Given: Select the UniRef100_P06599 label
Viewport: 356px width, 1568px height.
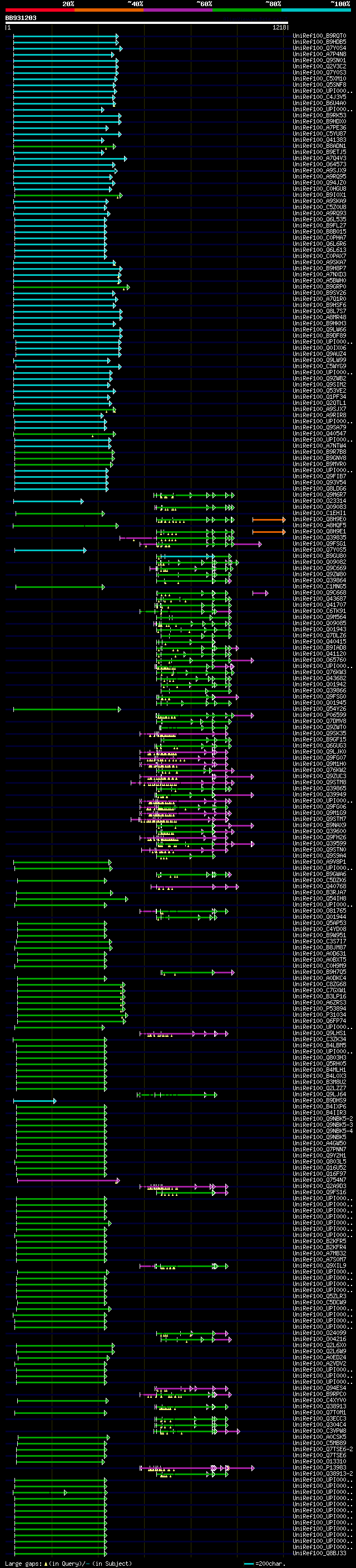Looking at the screenshot, I should (x=319, y=715).
